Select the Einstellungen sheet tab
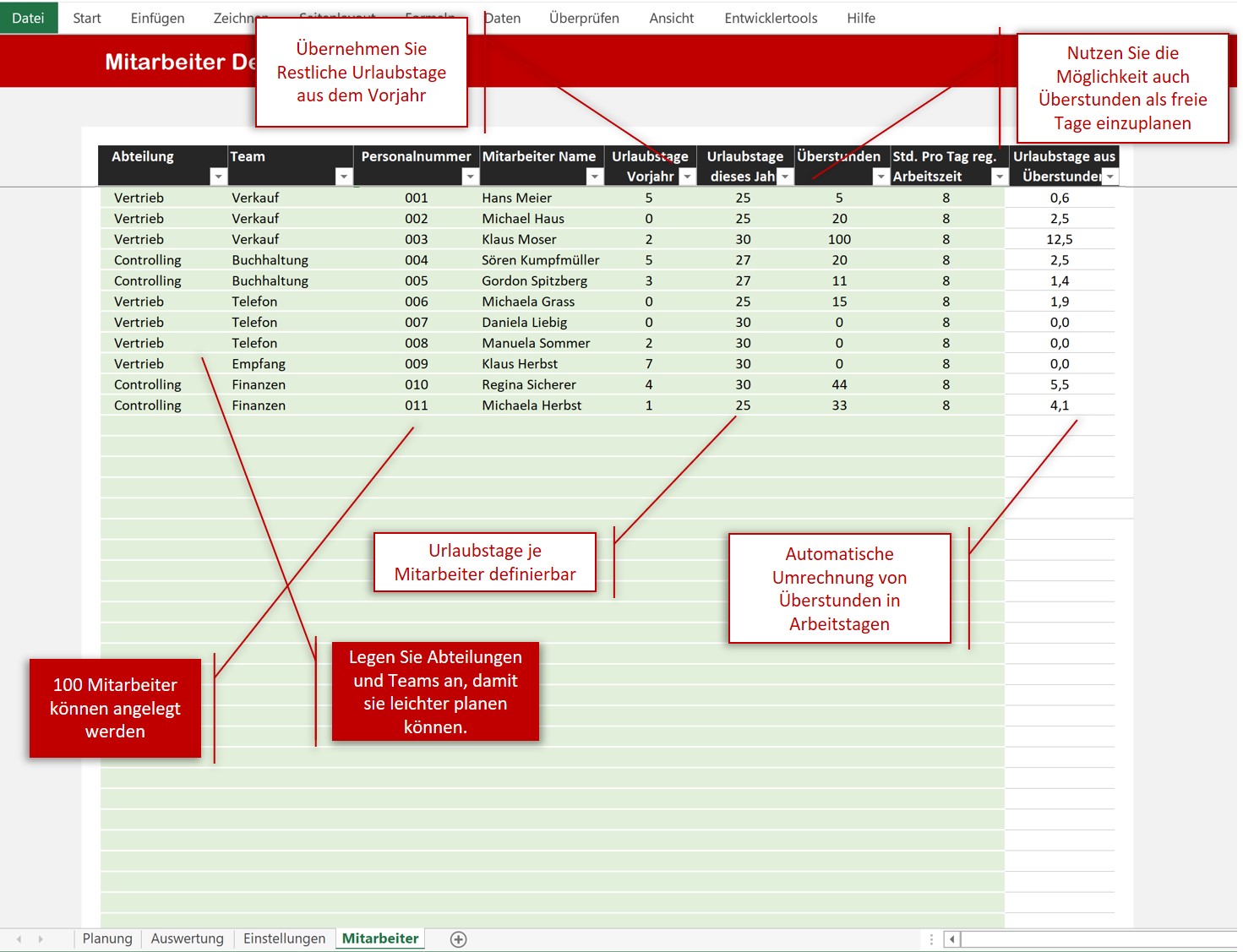 pyautogui.click(x=284, y=938)
